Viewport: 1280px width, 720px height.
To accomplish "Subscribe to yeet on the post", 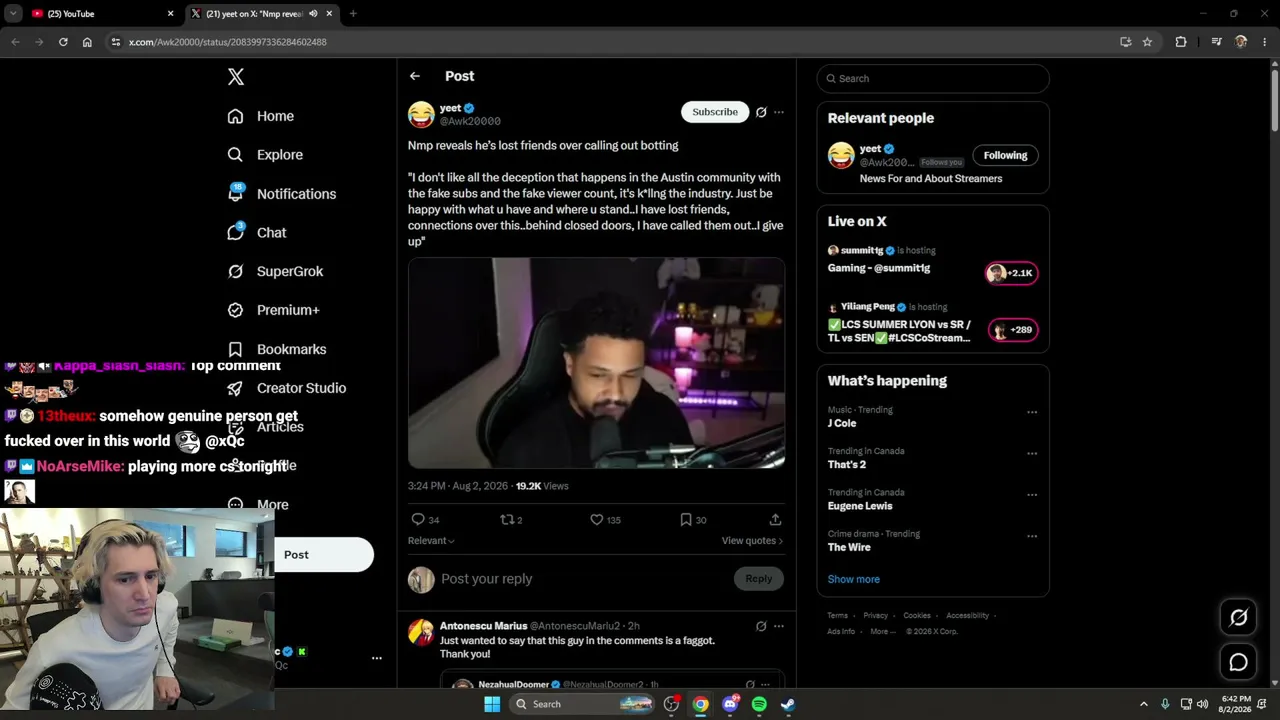I will pos(715,112).
